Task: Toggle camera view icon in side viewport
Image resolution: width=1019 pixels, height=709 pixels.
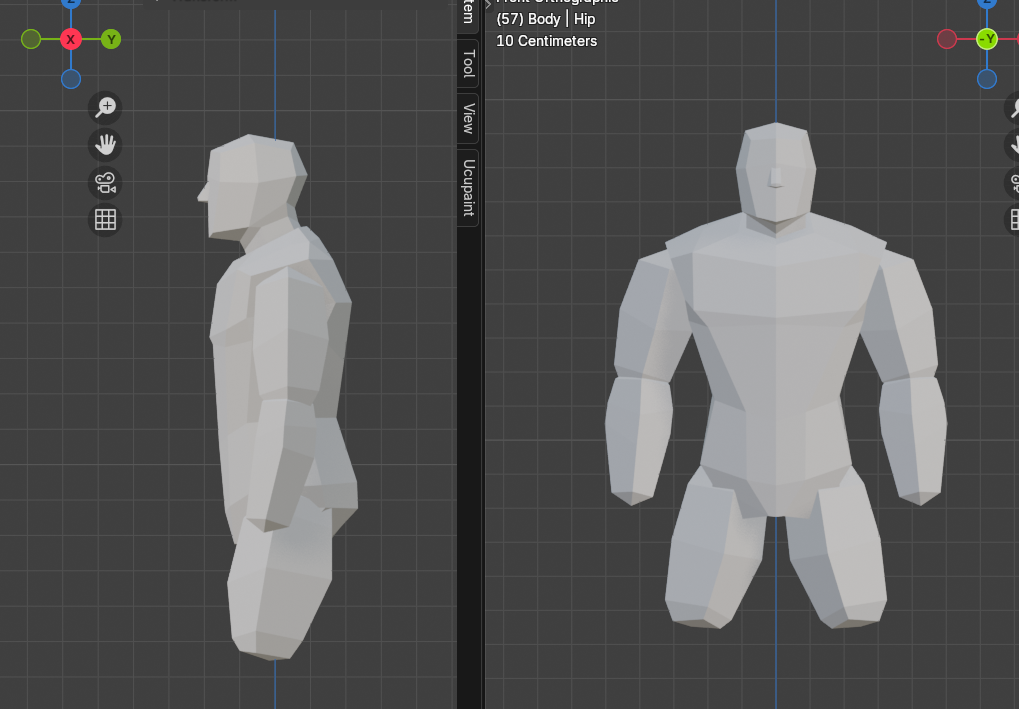Action: click(x=105, y=183)
